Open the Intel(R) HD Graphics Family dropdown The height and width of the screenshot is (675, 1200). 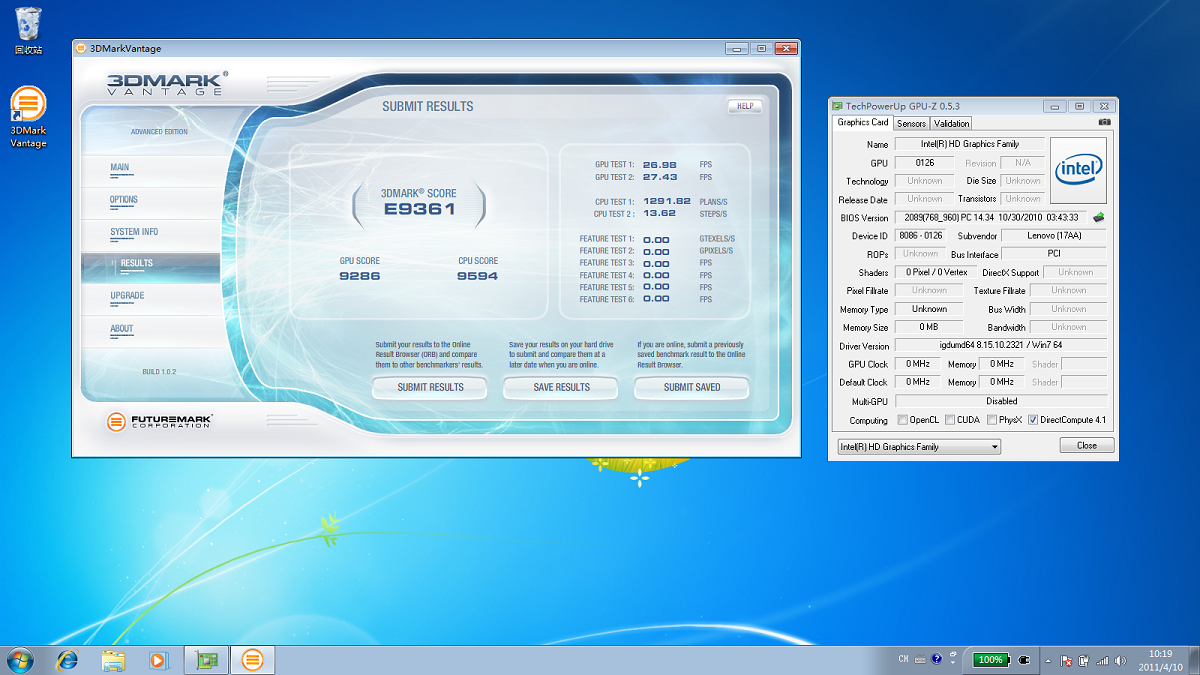pyautogui.click(x=919, y=446)
